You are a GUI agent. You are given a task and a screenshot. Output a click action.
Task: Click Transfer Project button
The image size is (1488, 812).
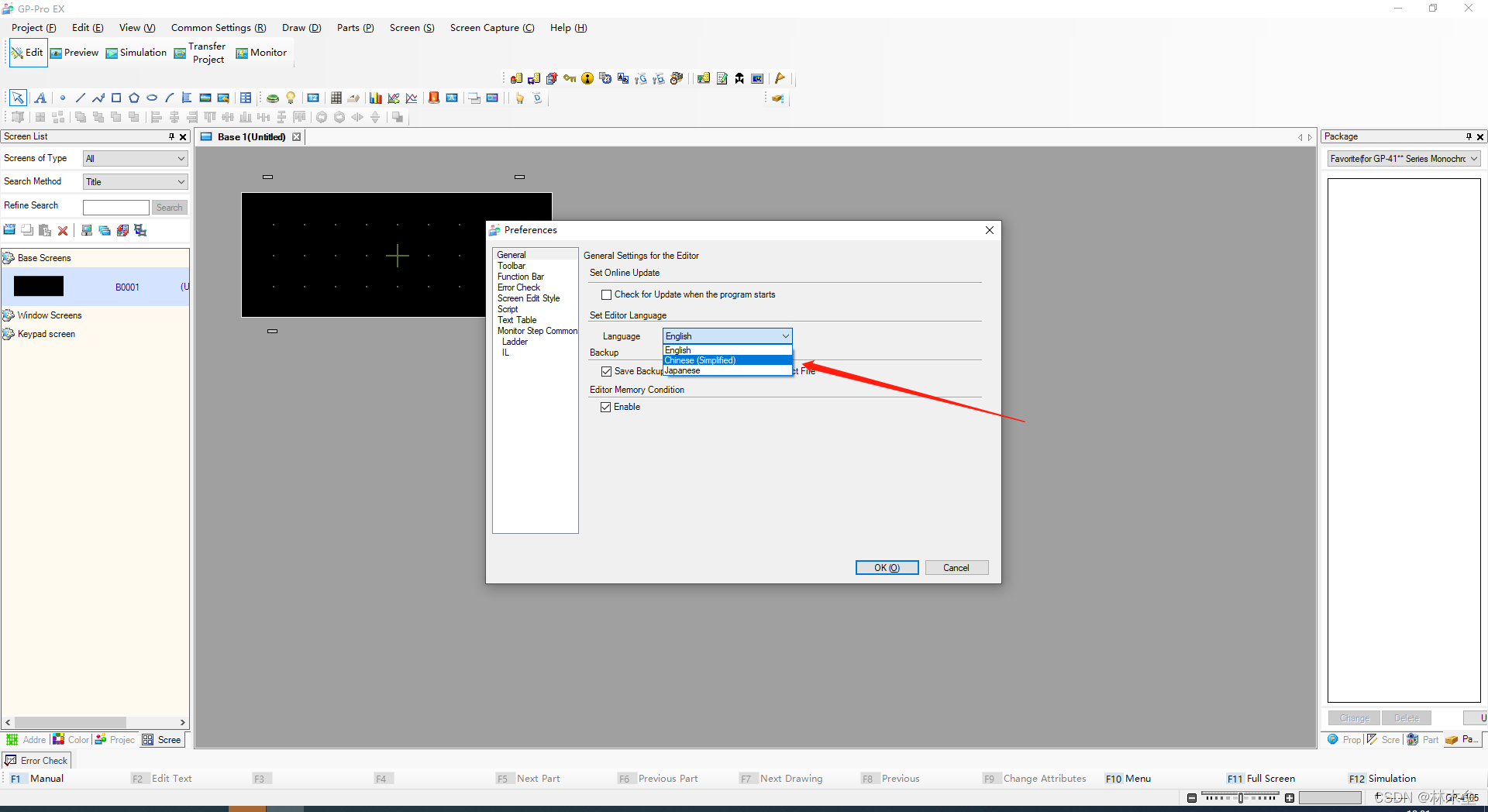pyautogui.click(x=201, y=53)
